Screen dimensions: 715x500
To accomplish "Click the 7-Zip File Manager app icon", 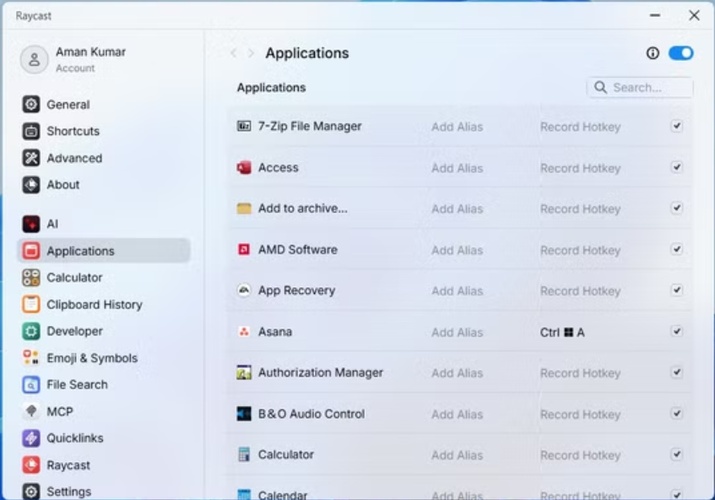I will point(244,126).
